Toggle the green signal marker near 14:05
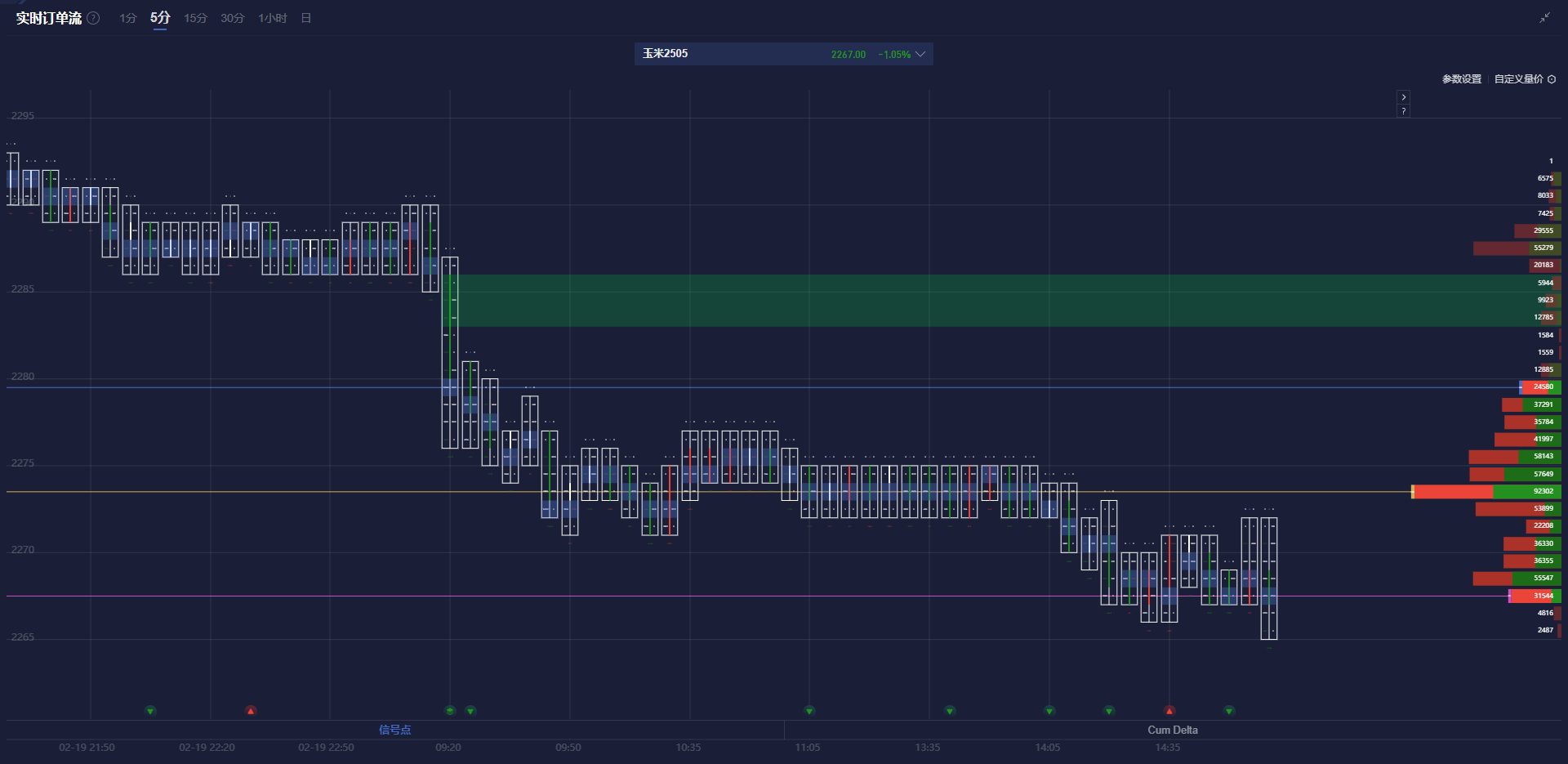This screenshot has height=764, width=1568. (1048, 710)
